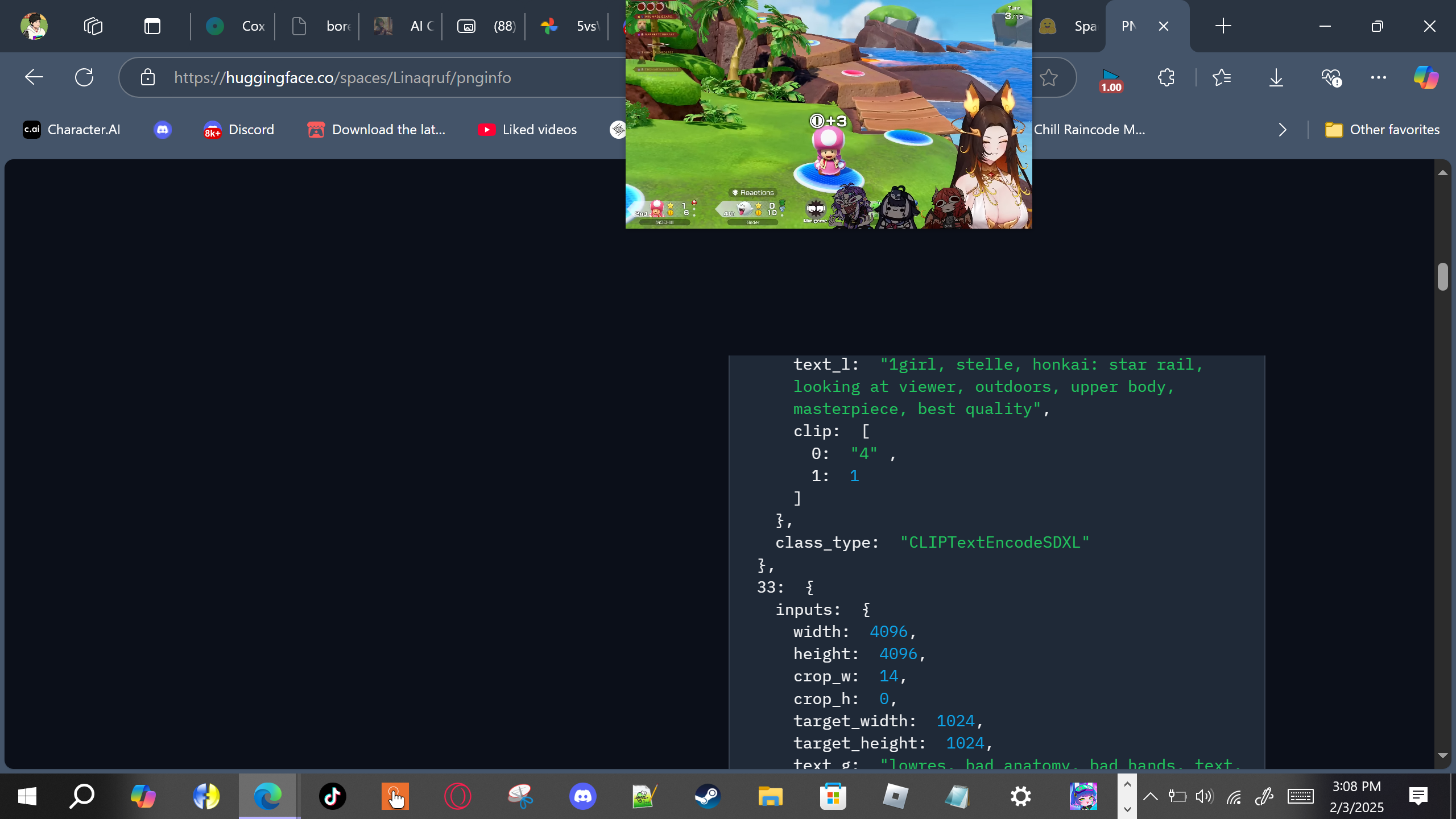Open the tab actions menu icon

click(152, 26)
